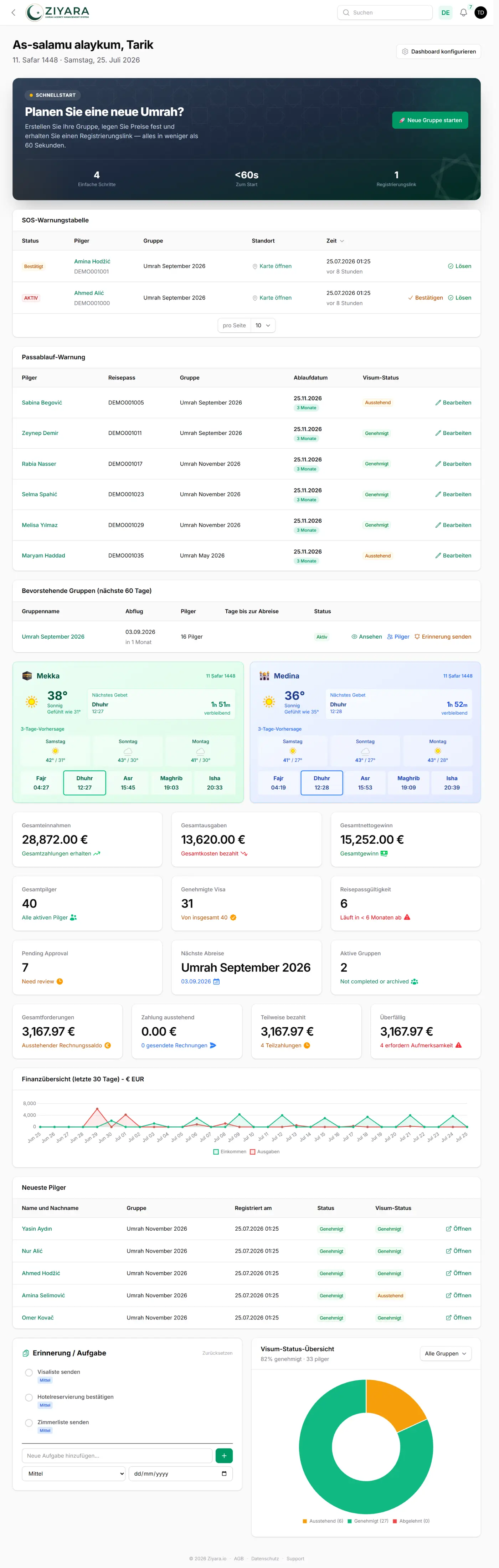Viewport: 499px width, 1568px height.
Task: Open Nur Alić pilgrim via Öffnen
Action: pyautogui.click(x=458, y=1250)
